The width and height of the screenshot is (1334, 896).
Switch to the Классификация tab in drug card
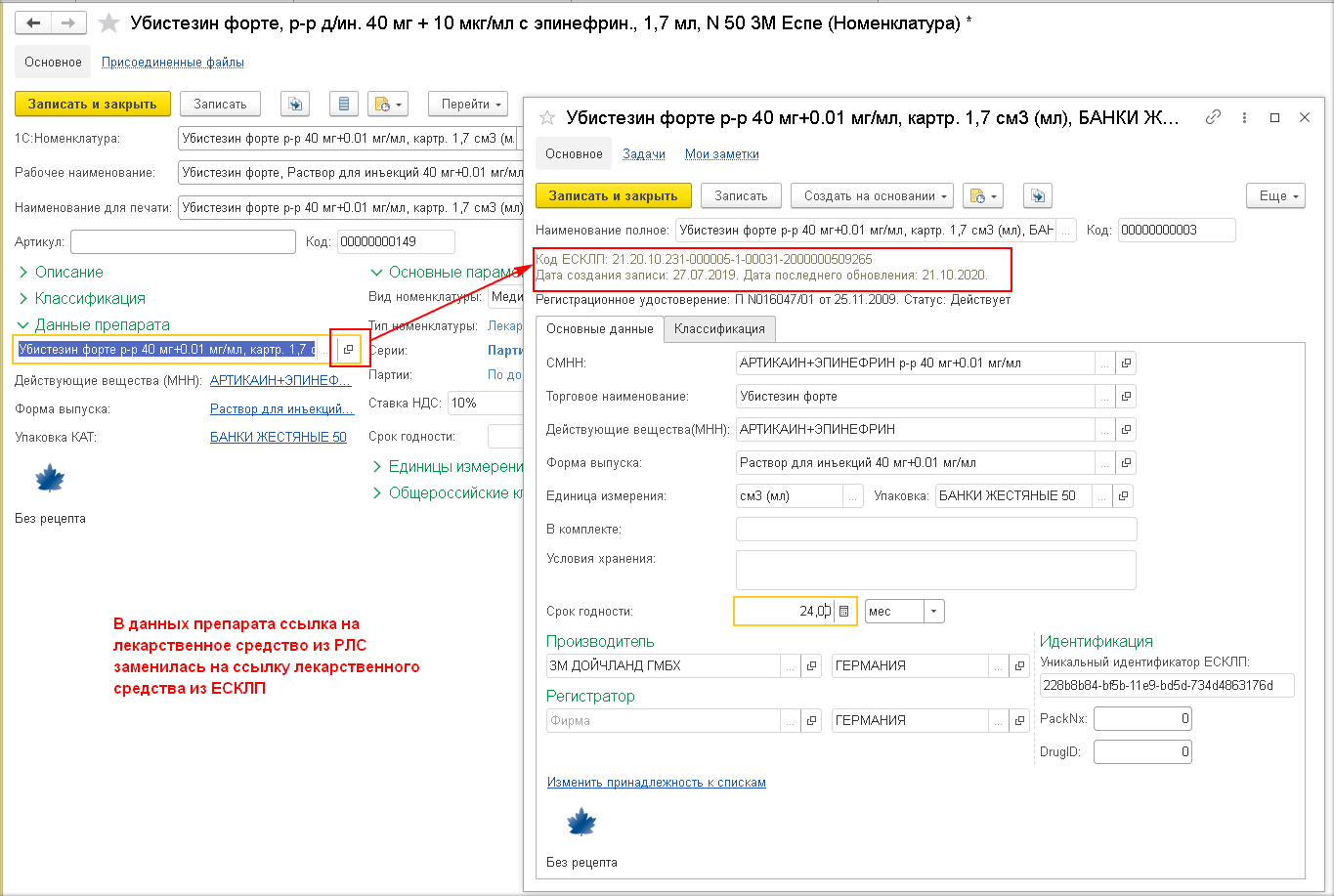pyautogui.click(x=720, y=329)
